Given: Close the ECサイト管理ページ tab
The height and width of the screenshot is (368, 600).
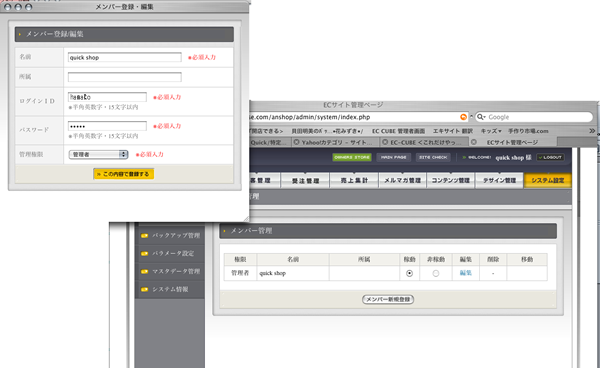Looking at the screenshot, I should pyautogui.click(x=474, y=142).
